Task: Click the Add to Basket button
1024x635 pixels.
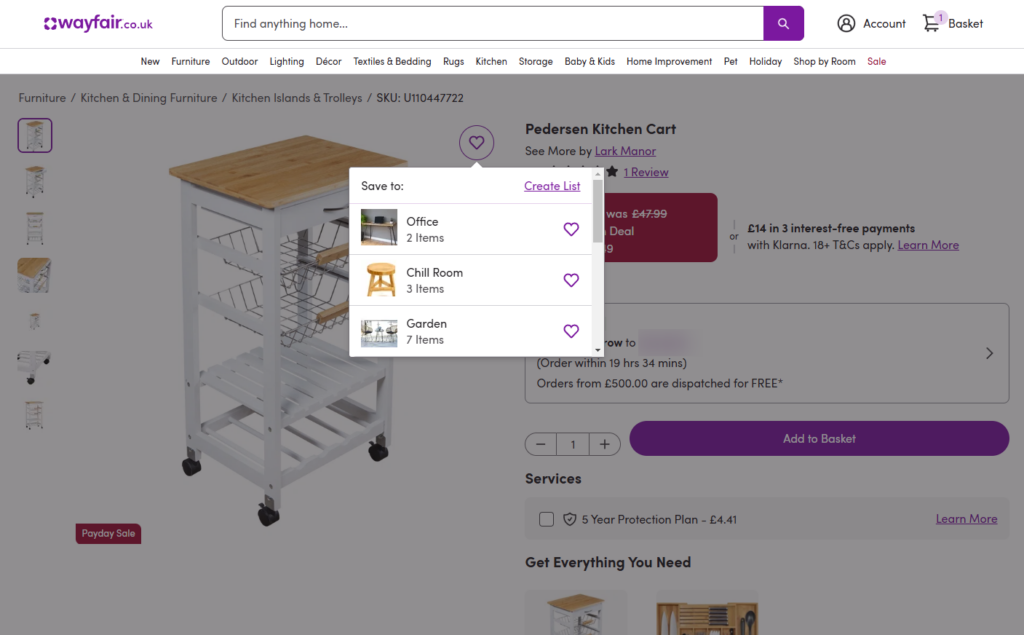Action: [819, 438]
